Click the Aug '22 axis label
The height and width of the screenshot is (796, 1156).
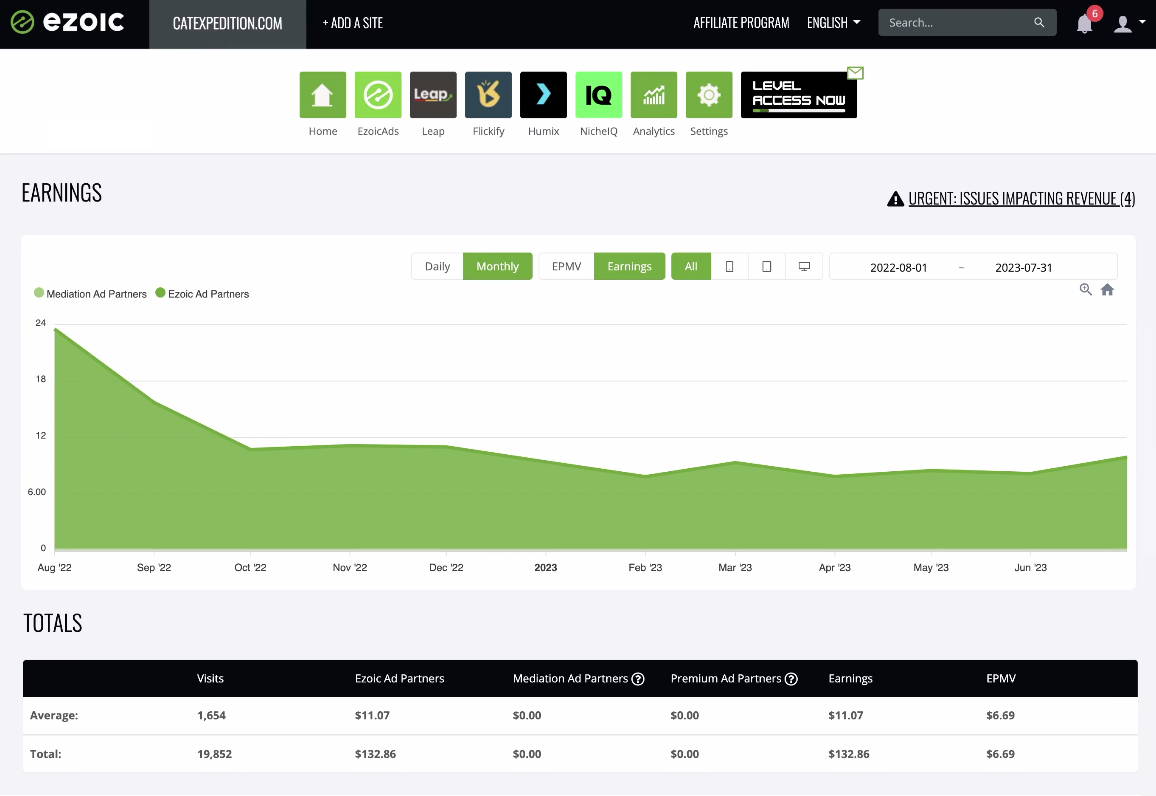point(55,568)
